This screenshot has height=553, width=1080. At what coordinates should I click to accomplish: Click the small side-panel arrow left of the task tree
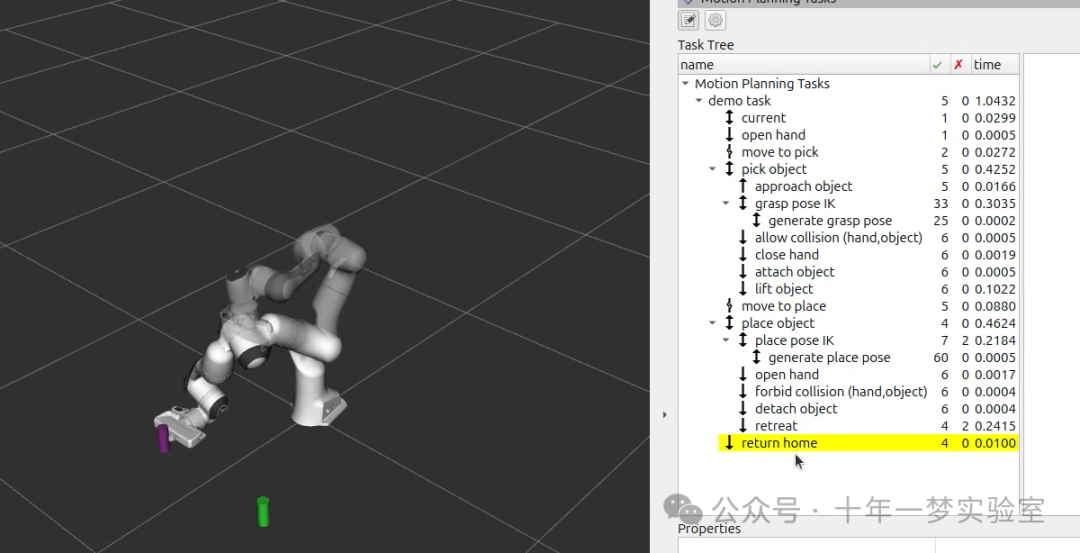[x=665, y=415]
